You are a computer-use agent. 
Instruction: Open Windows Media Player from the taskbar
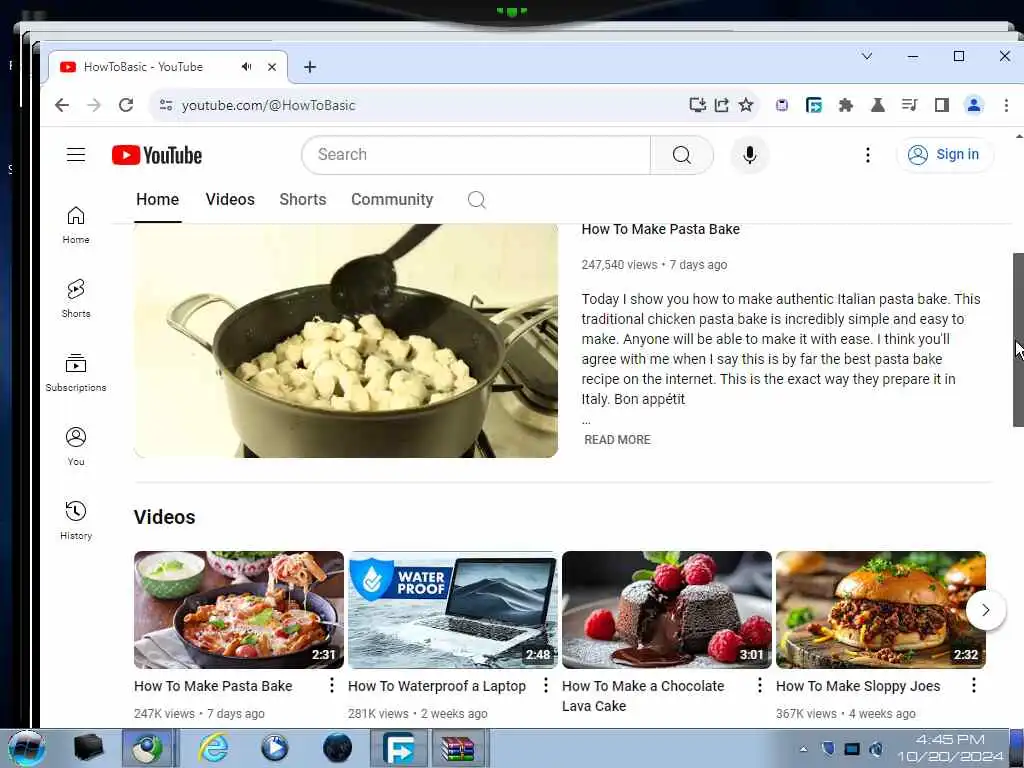pos(274,748)
